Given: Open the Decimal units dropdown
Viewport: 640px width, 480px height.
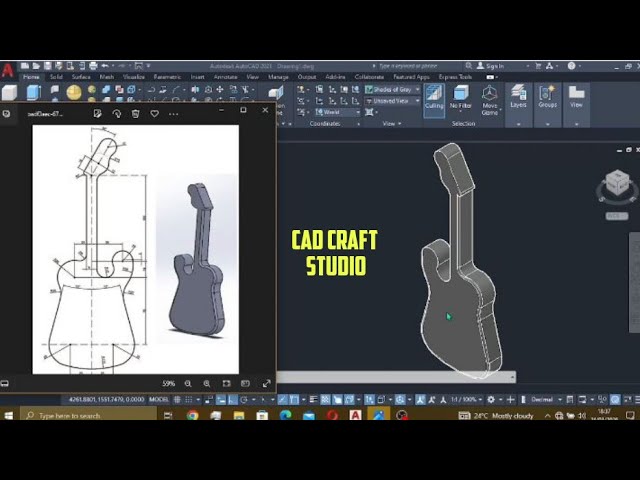Looking at the screenshot, I should [x=546, y=400].
